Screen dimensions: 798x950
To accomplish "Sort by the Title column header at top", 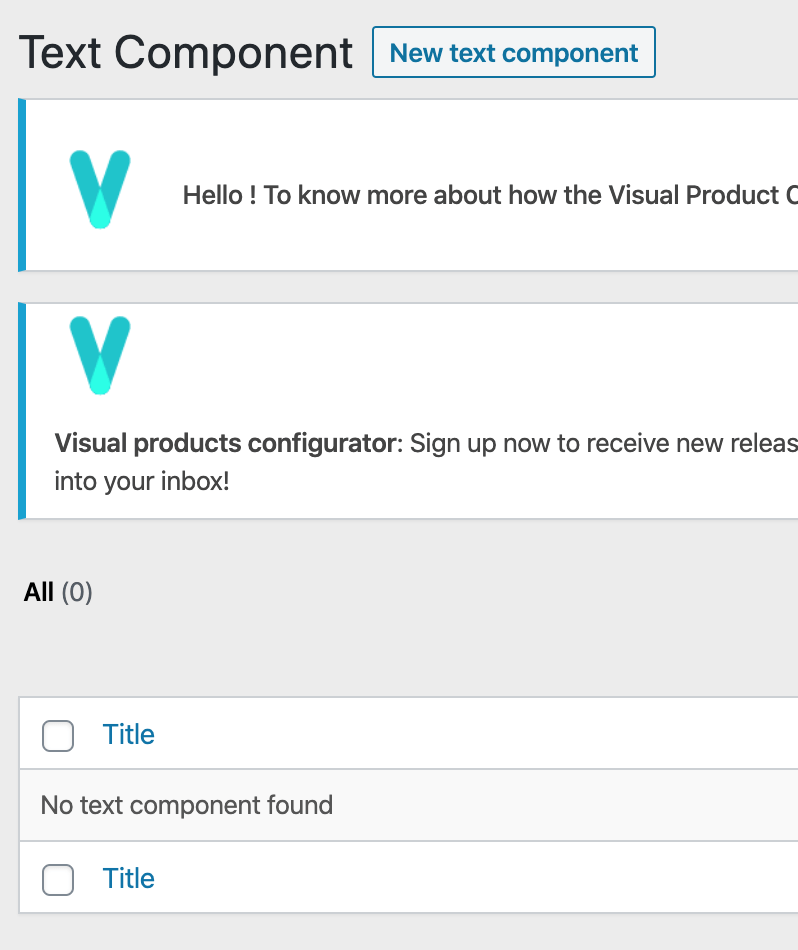I will coord(128,734).
